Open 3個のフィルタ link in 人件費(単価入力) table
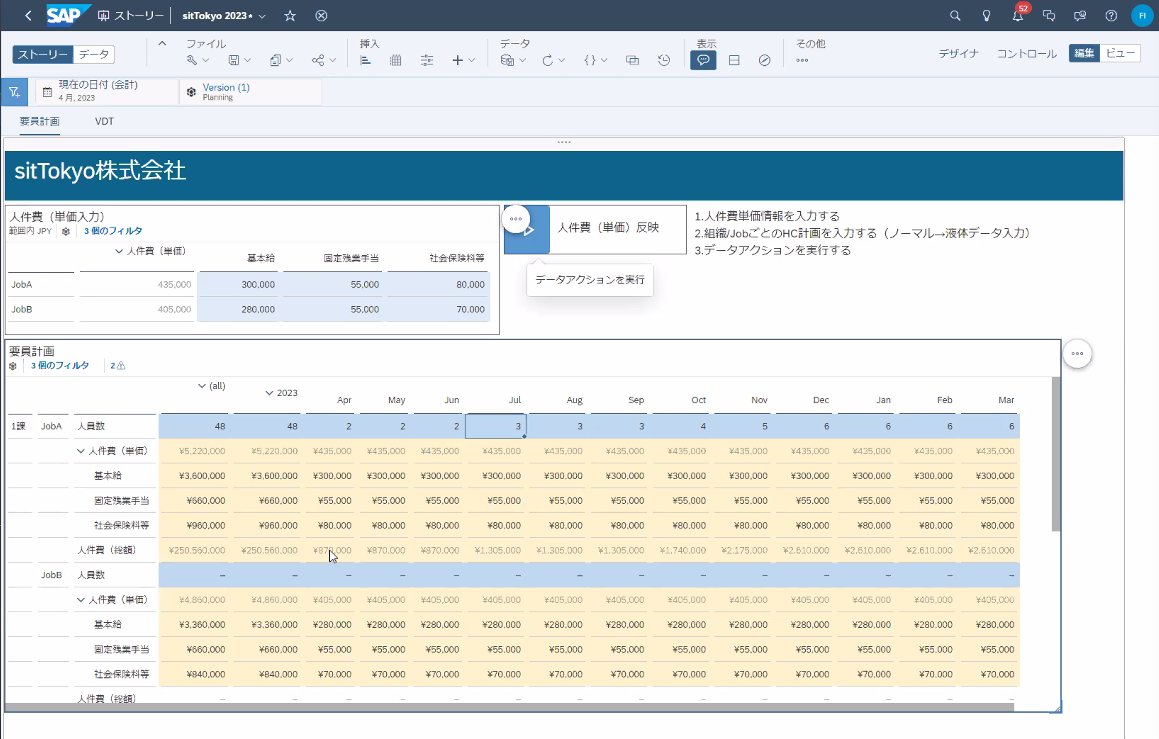 (113, 231)
